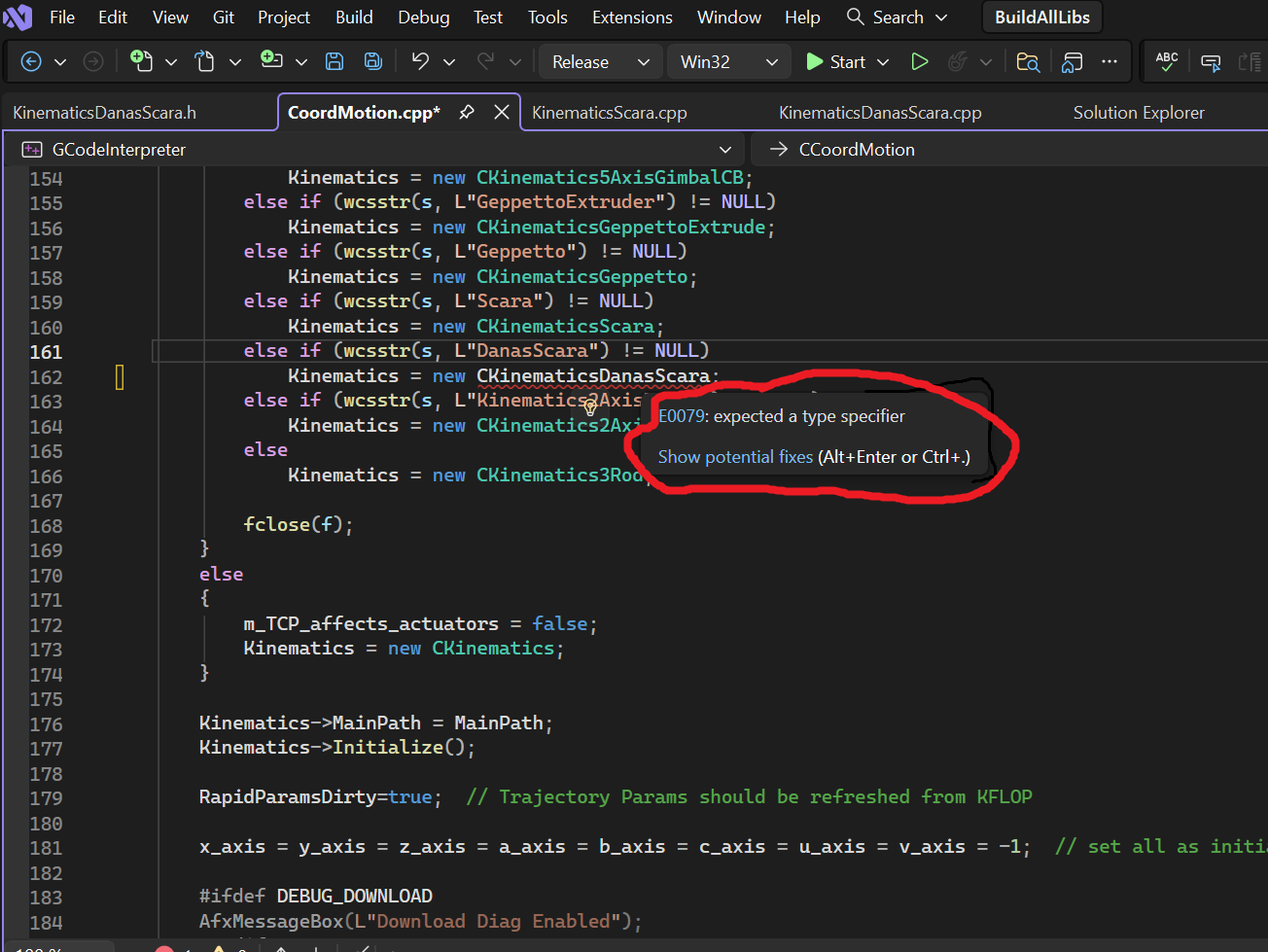Open Find in Files folder-search icon
This screenshot has height=952, width=1268.
click(x=1028, y=62)
